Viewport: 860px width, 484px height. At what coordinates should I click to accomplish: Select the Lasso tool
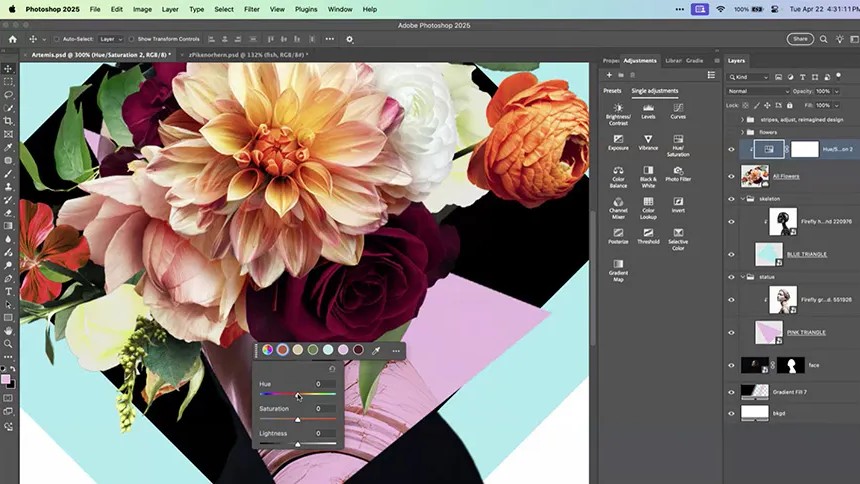click(8, 95)
